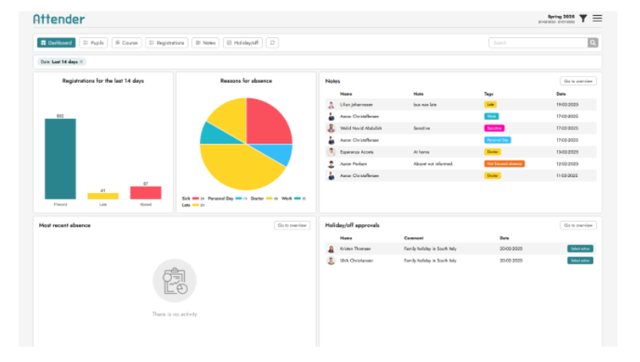This screenshot has height=362, width=640.
Task: Go to overview in Most recent absence
Action: click(292, 225)
